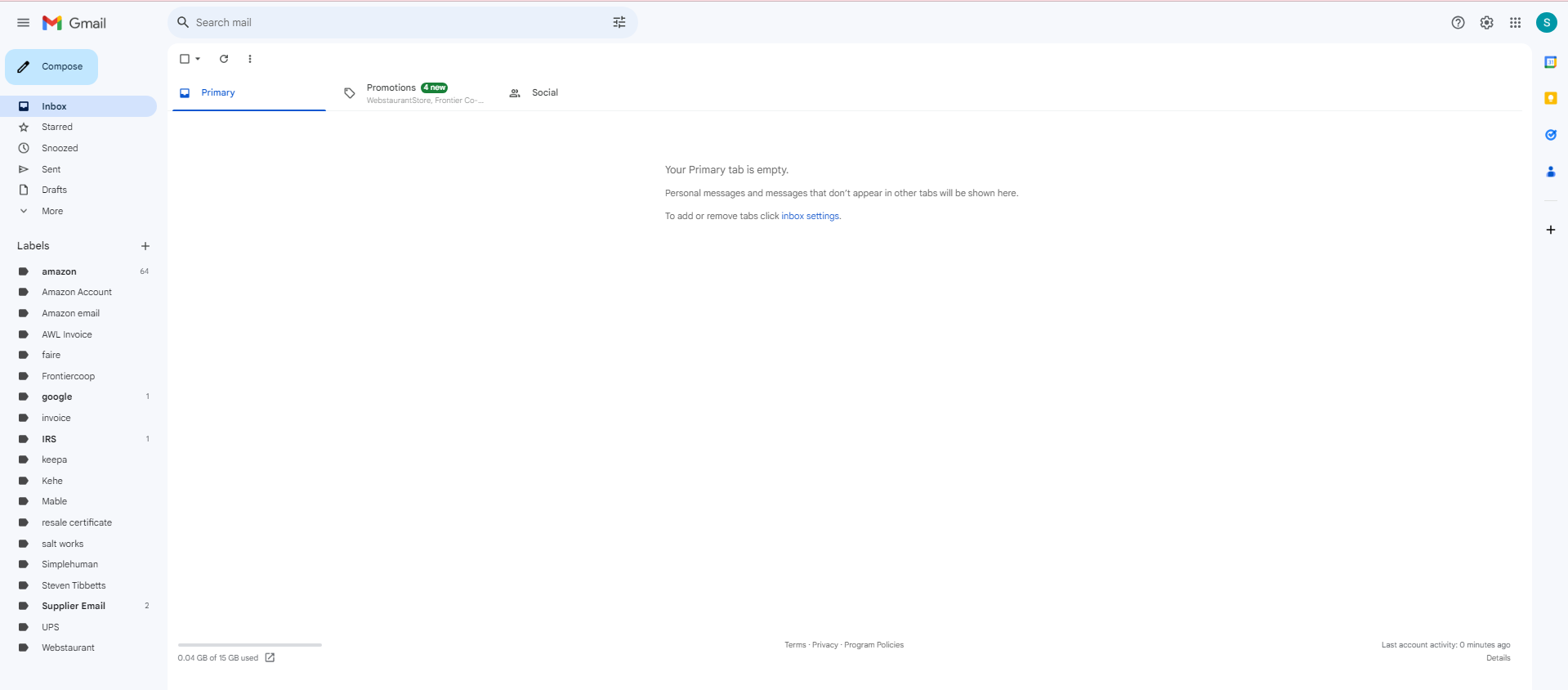
Task: Open Google Calendar side panel
Action: [x=1550, y=62]
